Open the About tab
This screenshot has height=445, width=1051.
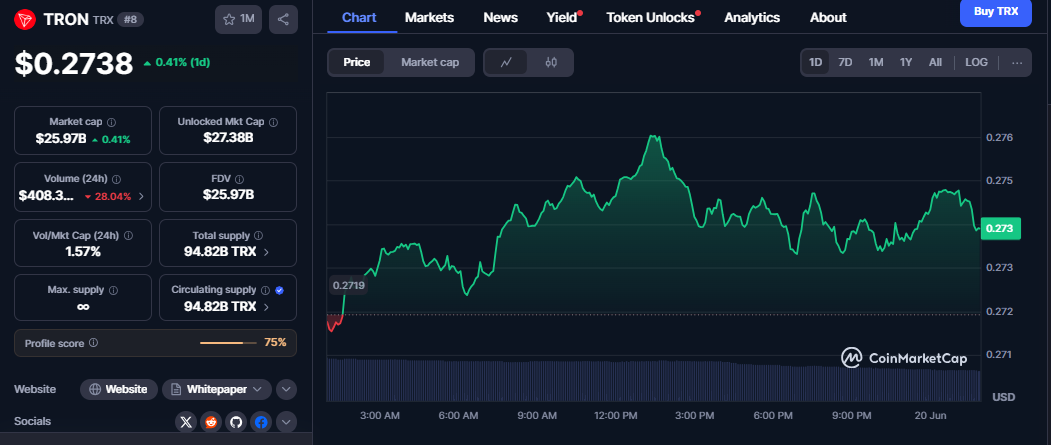coord(828,17)
